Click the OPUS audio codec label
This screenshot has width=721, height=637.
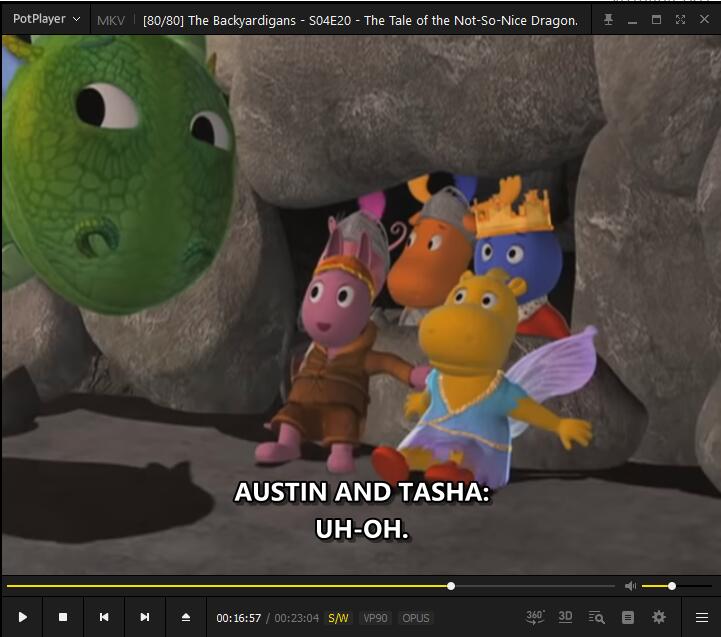coord(416,618)
